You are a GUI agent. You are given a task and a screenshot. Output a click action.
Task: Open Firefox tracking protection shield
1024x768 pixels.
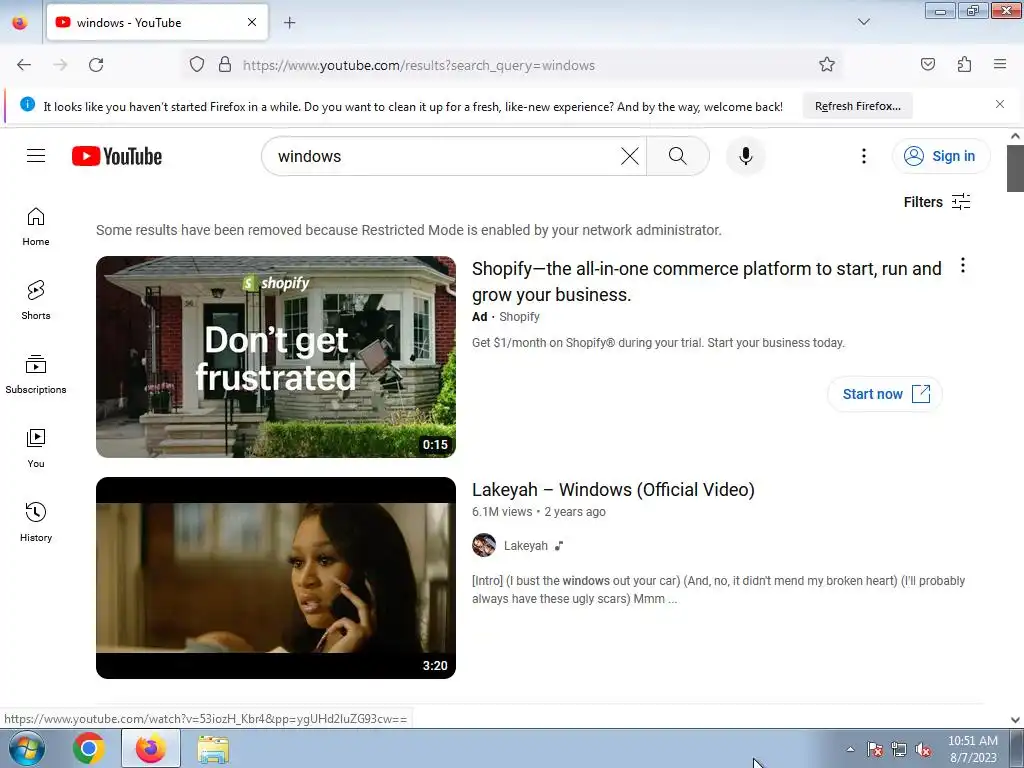(x=197, y=65)
